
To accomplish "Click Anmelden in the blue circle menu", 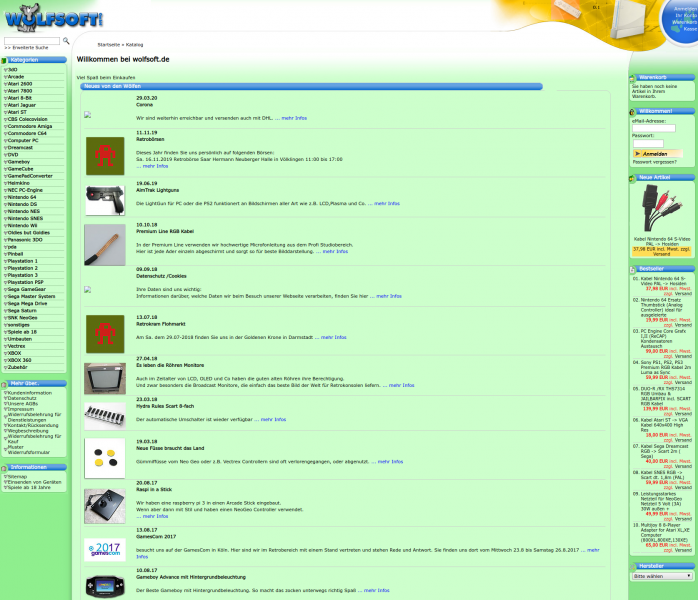I will coord(685,9).
